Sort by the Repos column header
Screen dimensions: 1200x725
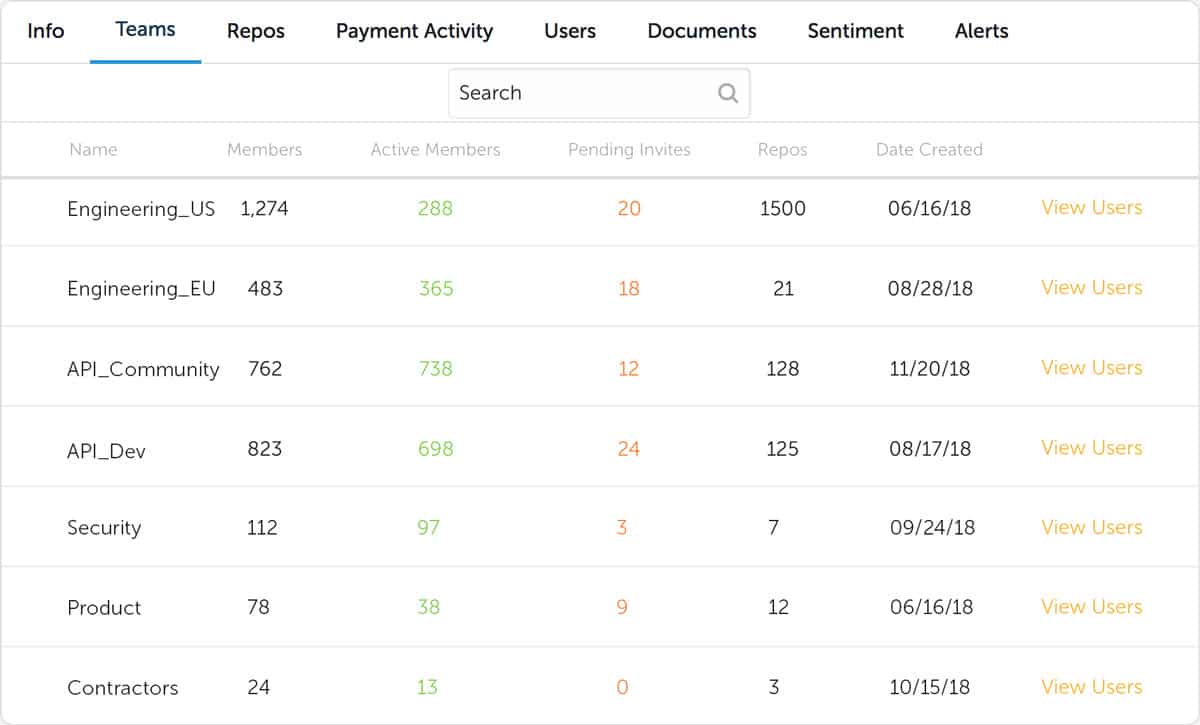pos(782,150)
